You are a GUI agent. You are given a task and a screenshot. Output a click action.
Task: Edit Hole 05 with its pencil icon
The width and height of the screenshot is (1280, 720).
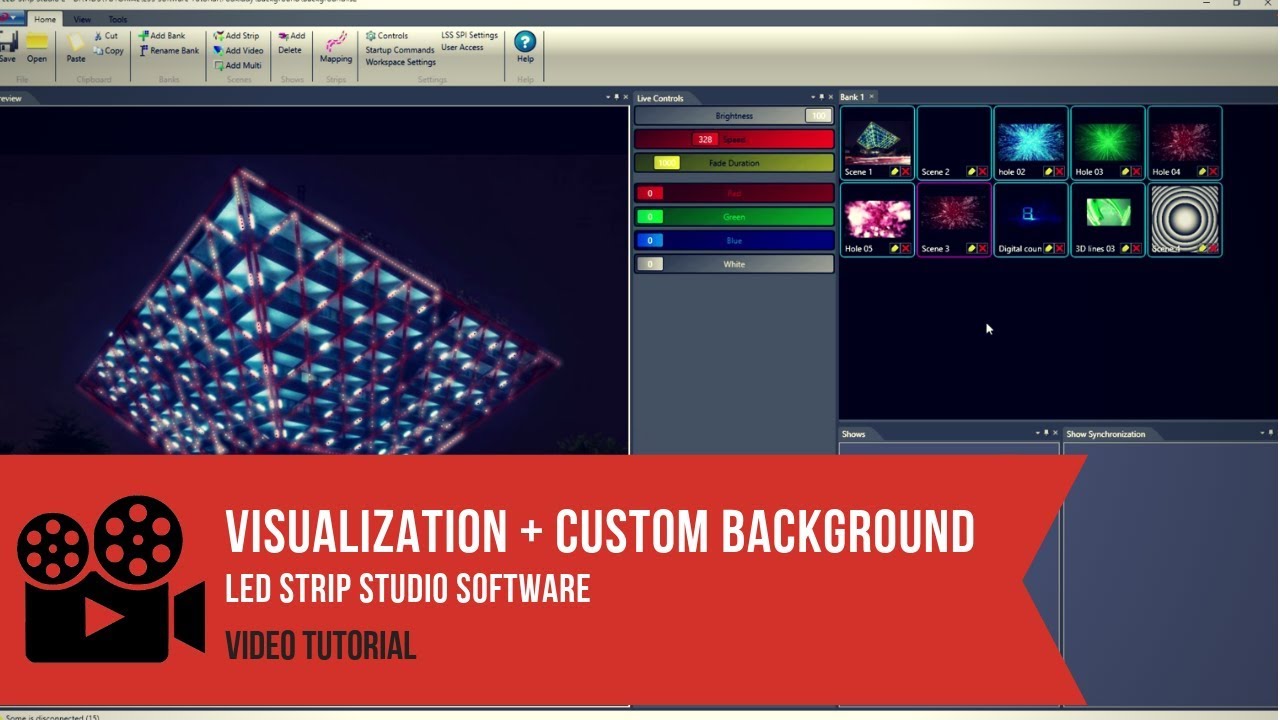[x=895, y=248]
